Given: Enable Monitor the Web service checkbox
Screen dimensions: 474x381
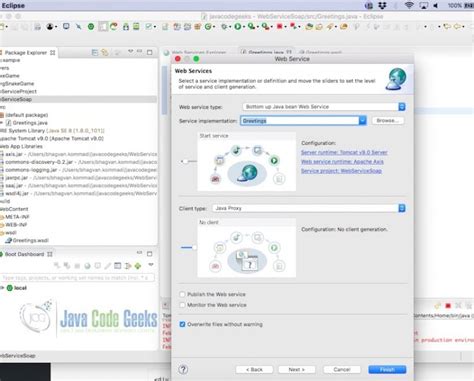Looking at the screenshot, I should [182, 305].
